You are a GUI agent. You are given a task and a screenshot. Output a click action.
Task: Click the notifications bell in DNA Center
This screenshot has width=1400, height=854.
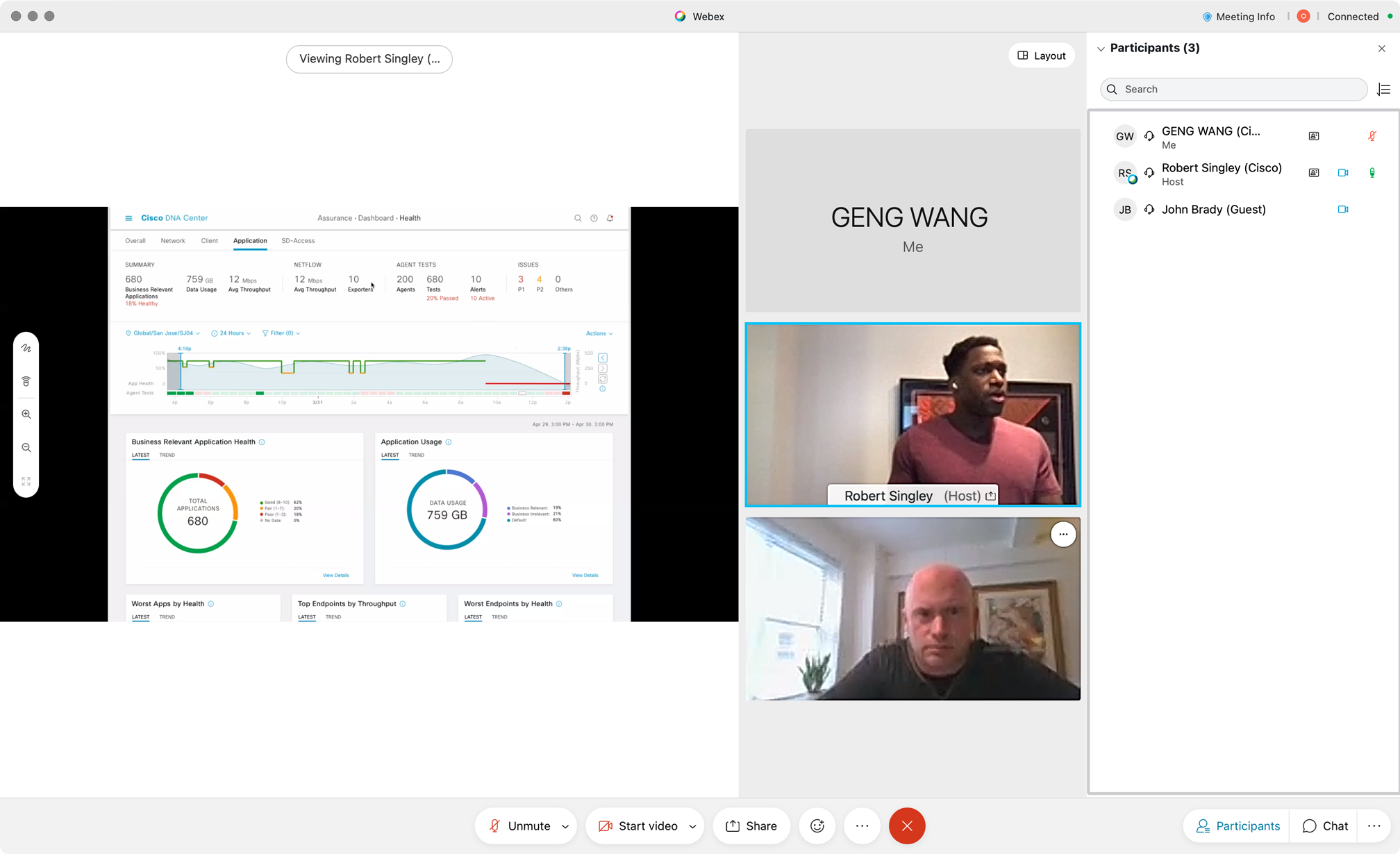[x=610, y=218]
